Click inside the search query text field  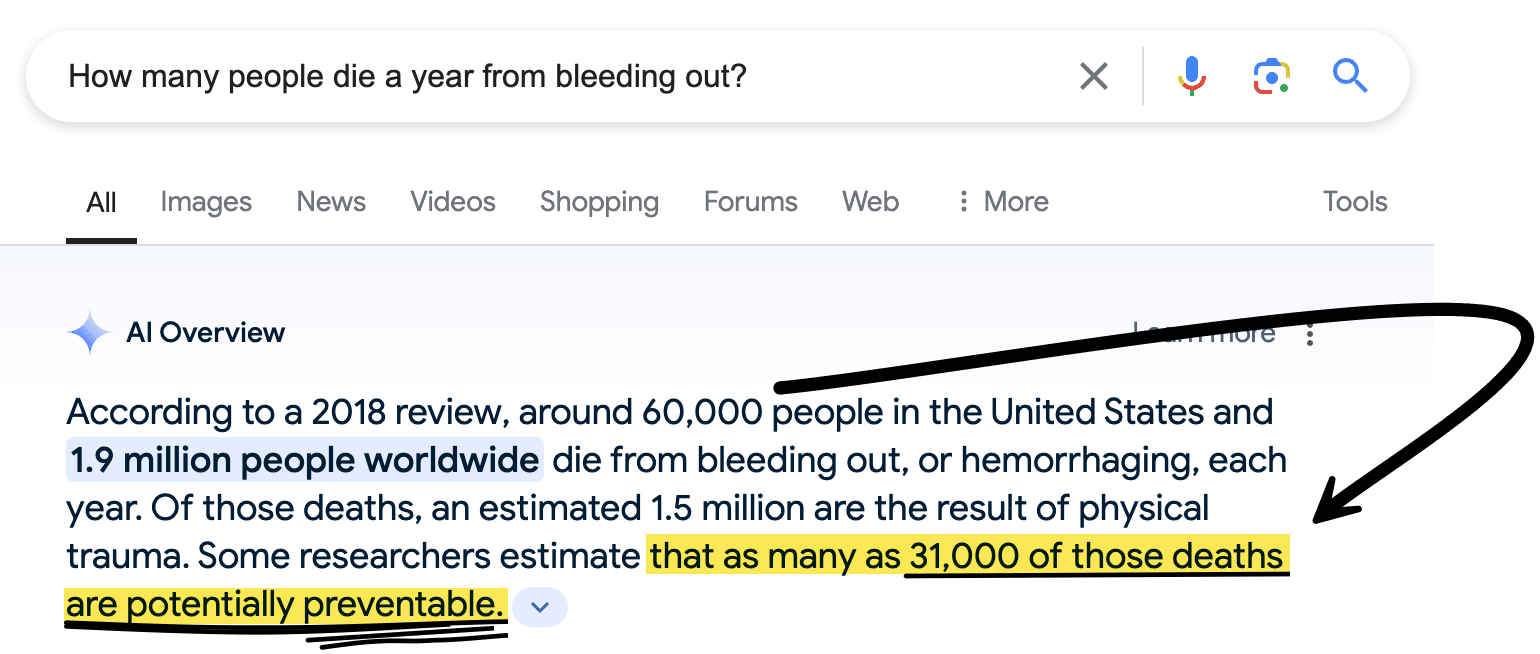560,76
